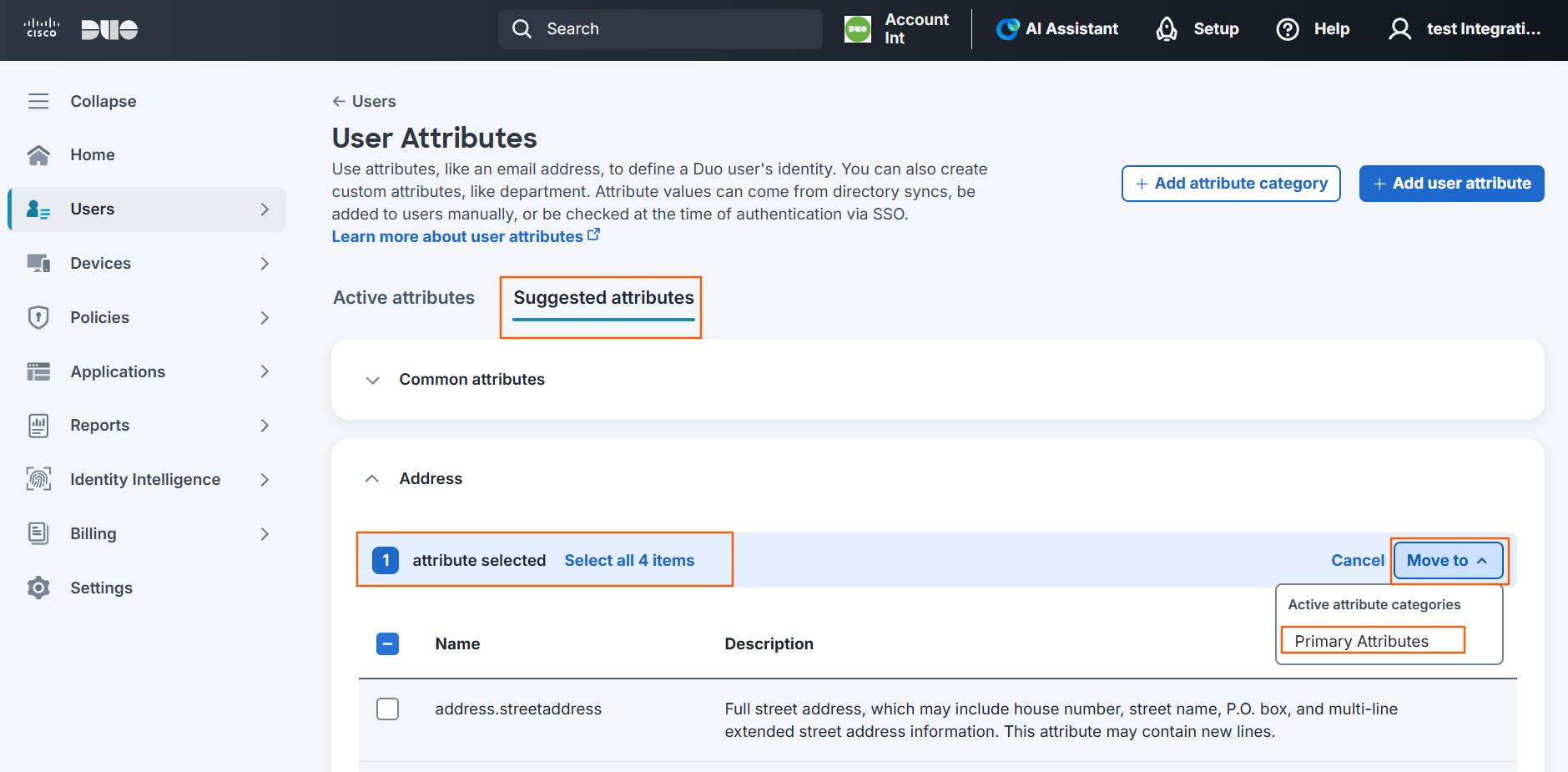Go back to Users breadcrumb link
Image resolution: width=1568 pixels, height=772 pixels.
[364, 101]
